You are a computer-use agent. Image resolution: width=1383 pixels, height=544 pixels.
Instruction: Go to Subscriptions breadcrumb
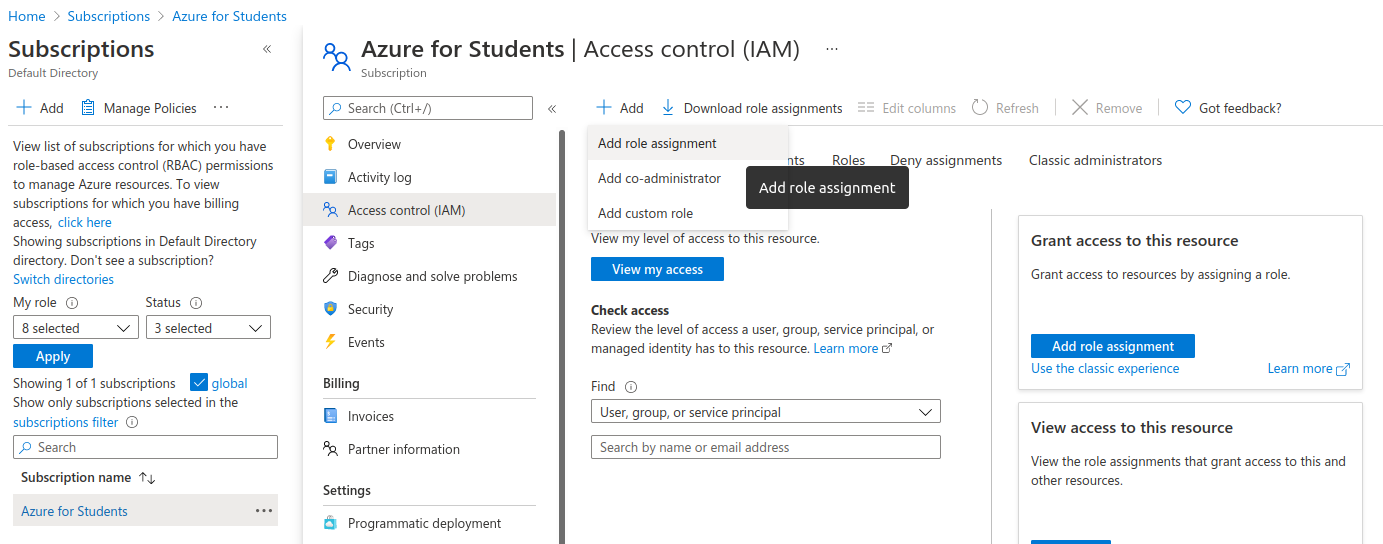[x=109, y=16]
